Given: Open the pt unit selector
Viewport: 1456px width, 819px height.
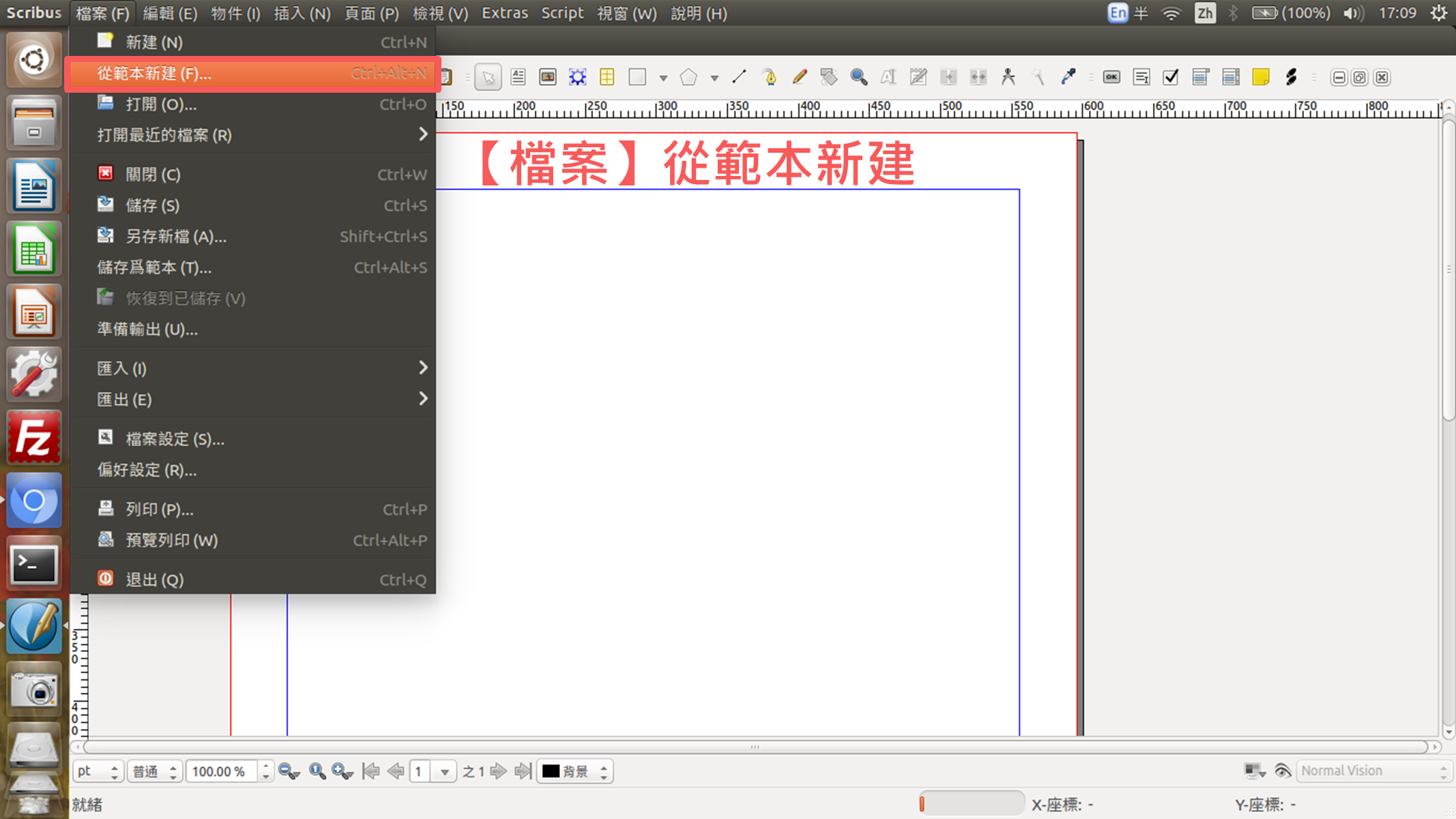Looking at the screenshot, I should [x=98, y=771].
